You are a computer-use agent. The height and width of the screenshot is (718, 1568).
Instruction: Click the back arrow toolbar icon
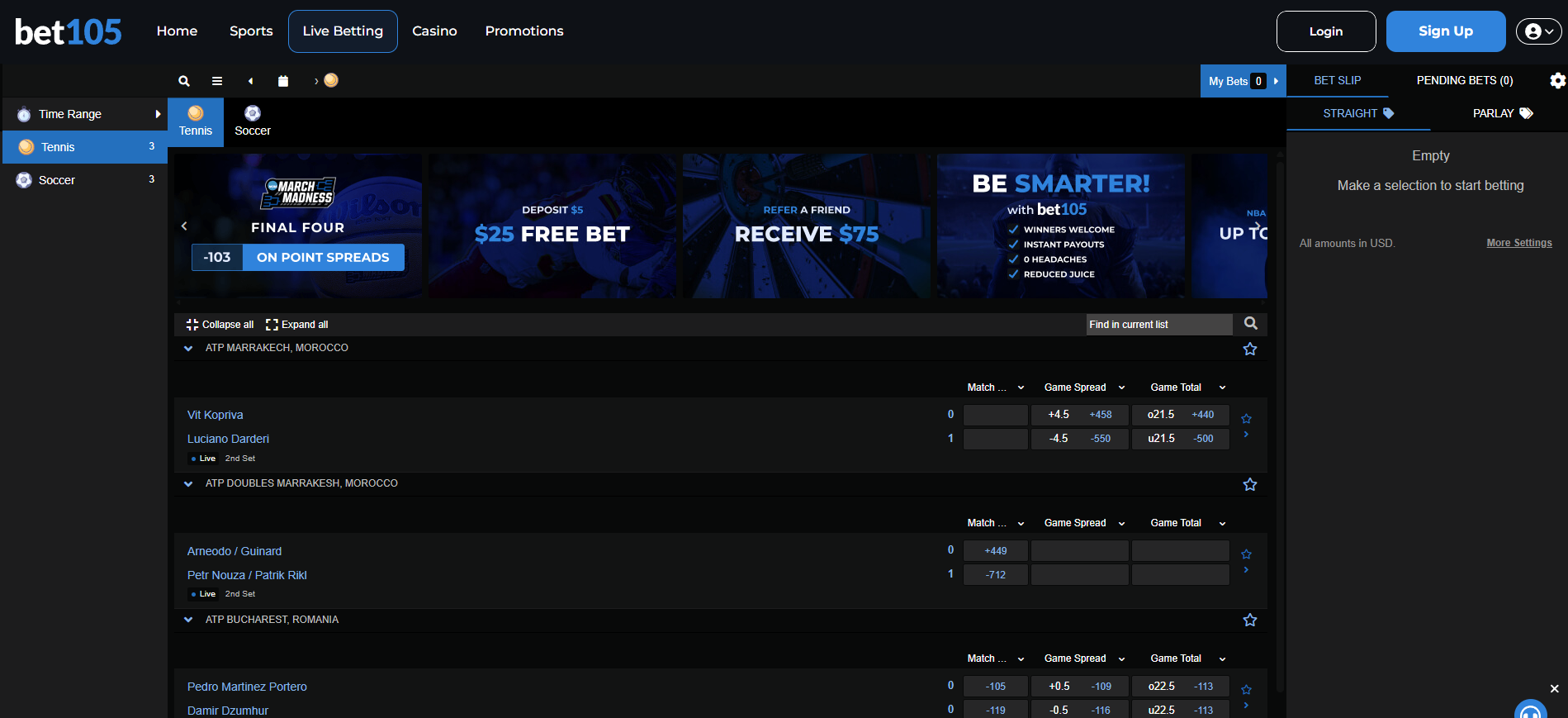[250, 81]
